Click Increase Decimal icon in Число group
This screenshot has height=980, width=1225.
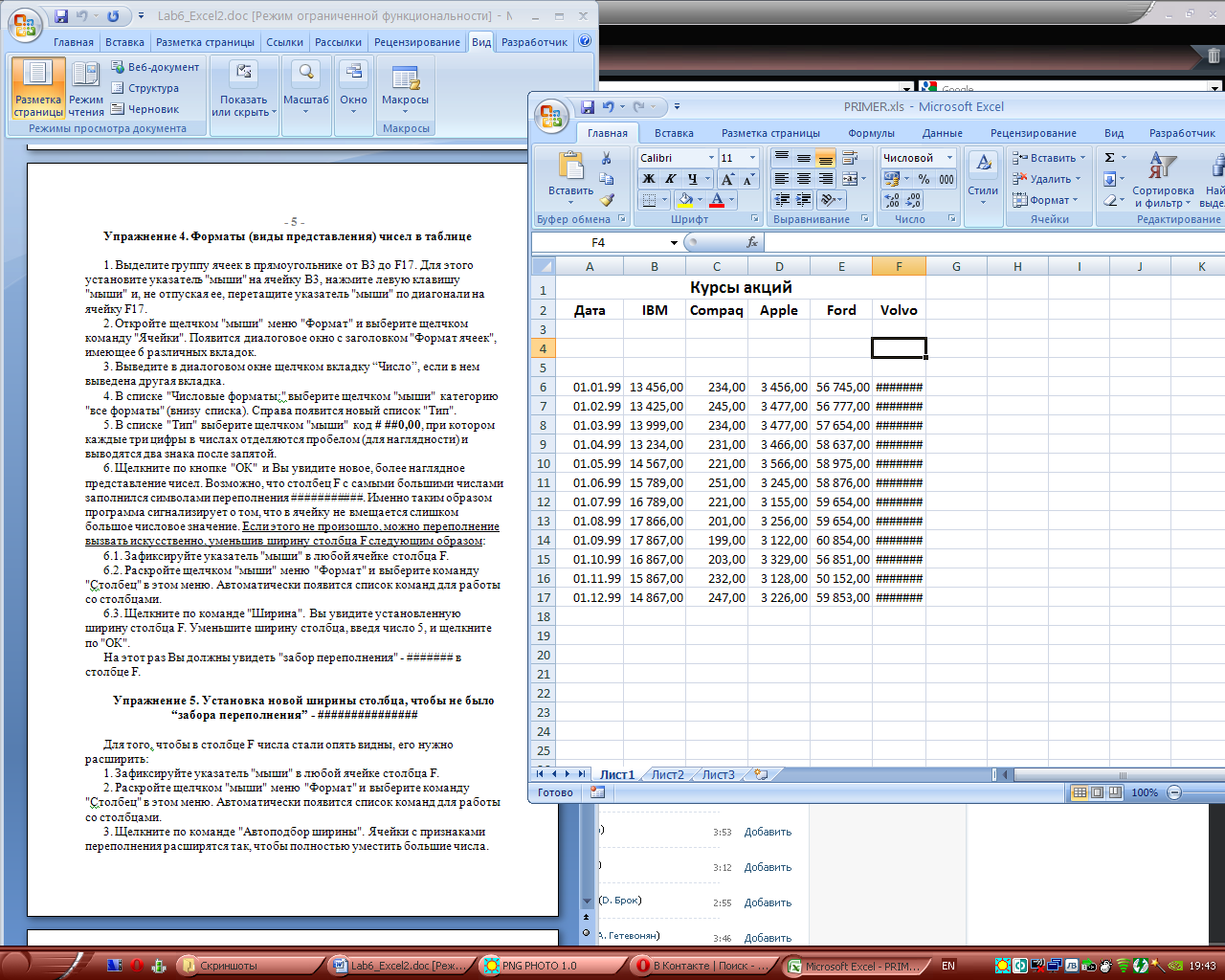892,200
